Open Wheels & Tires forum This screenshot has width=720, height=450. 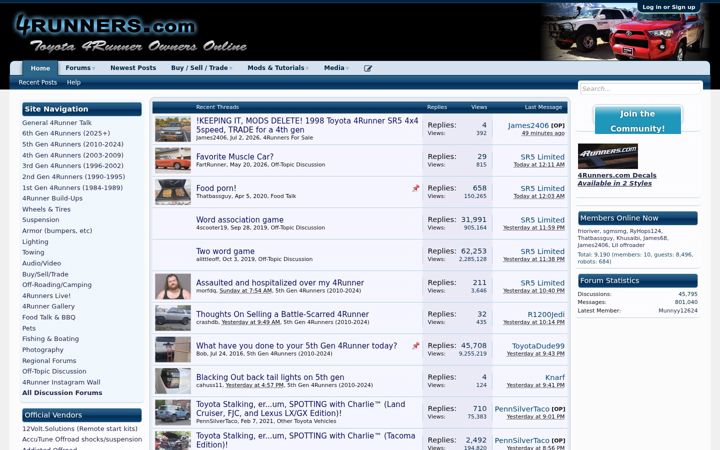point(46,209)
